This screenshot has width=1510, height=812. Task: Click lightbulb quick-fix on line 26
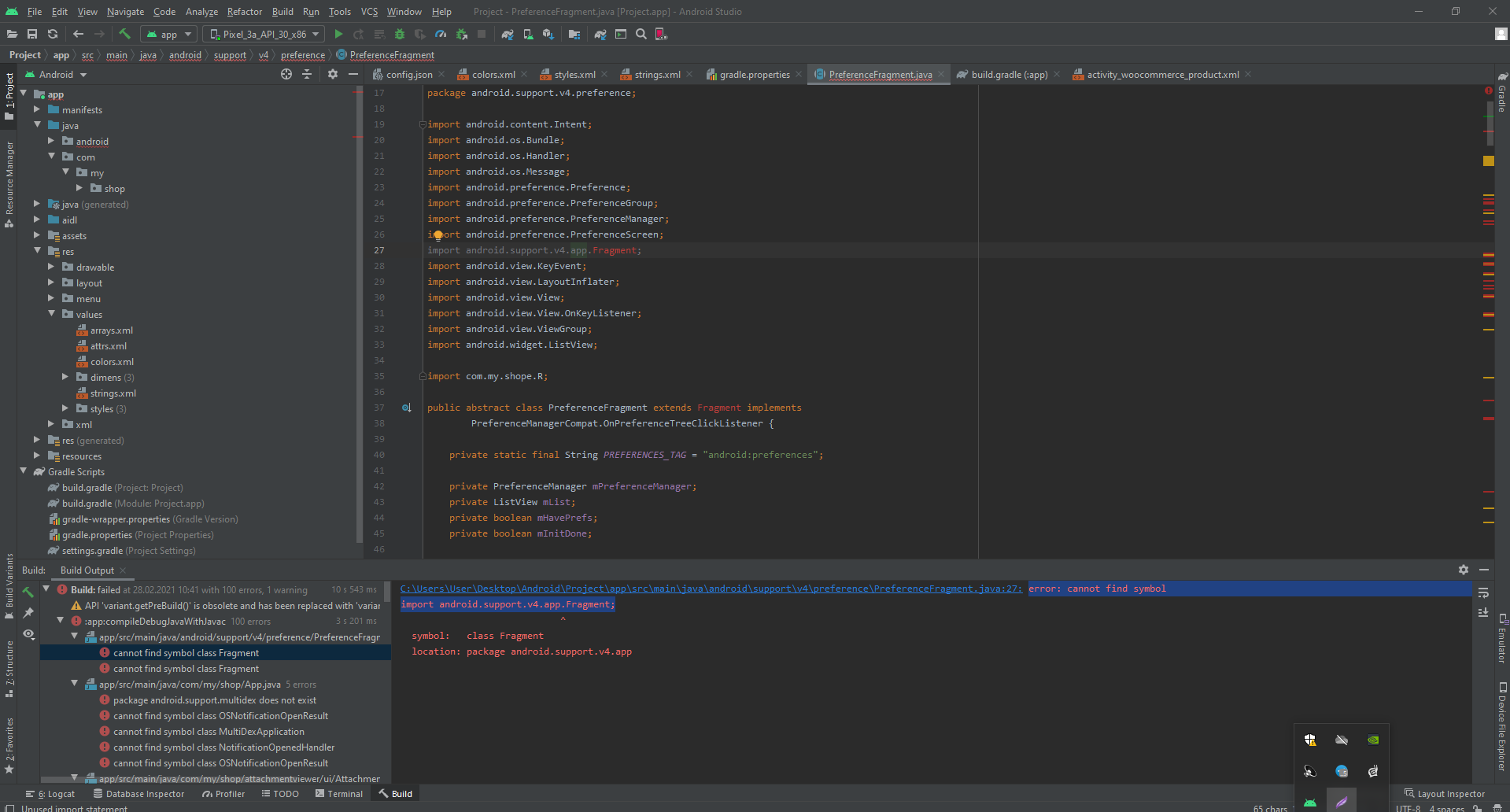click(x=438, y=235)
